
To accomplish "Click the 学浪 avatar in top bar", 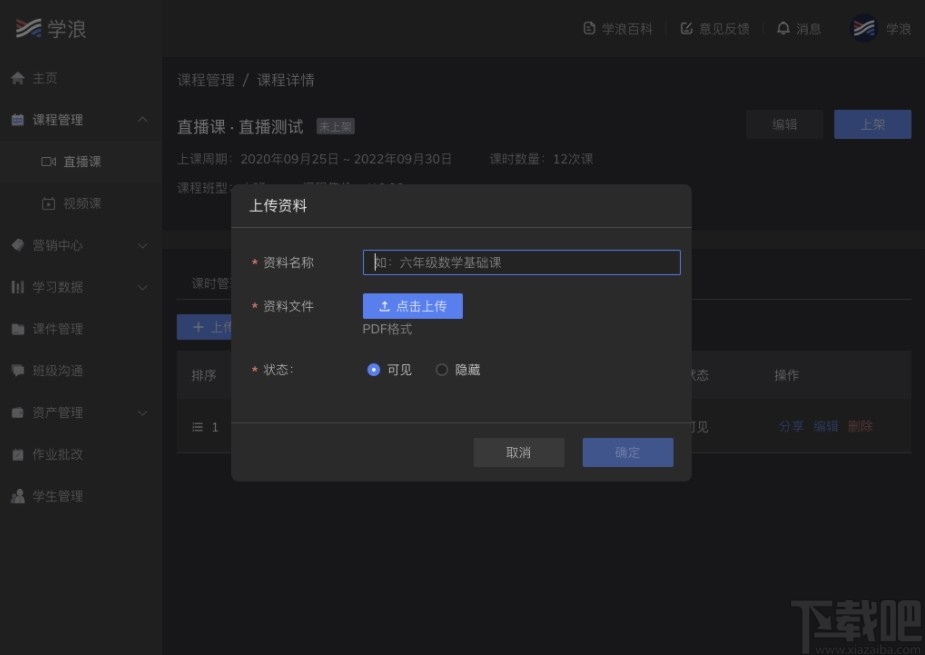I will pyautogui.click(x=861, y=28).
